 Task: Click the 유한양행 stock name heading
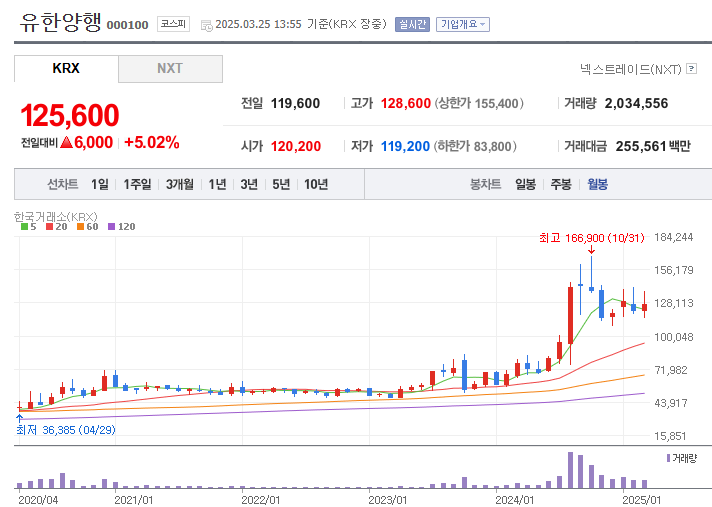(60, 22)
